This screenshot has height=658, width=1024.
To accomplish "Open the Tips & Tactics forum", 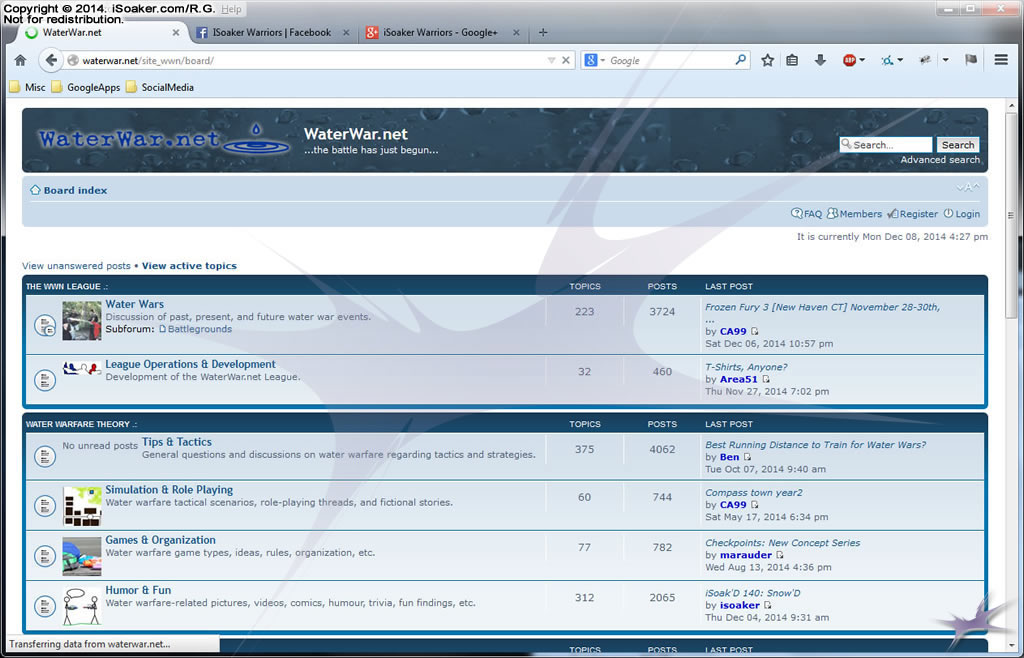I will tap(176, 442).
